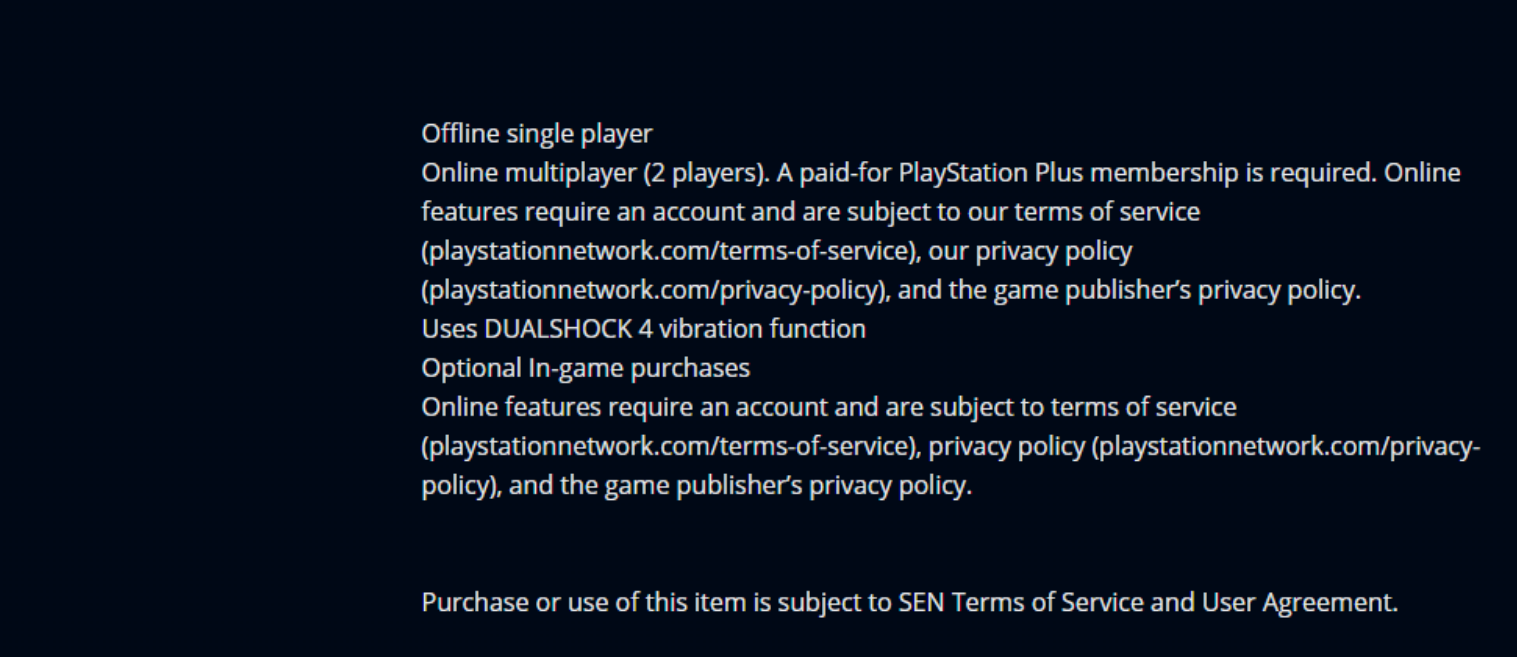Click line starting "policy), and the game publisher's"

[x=697, y=486]
